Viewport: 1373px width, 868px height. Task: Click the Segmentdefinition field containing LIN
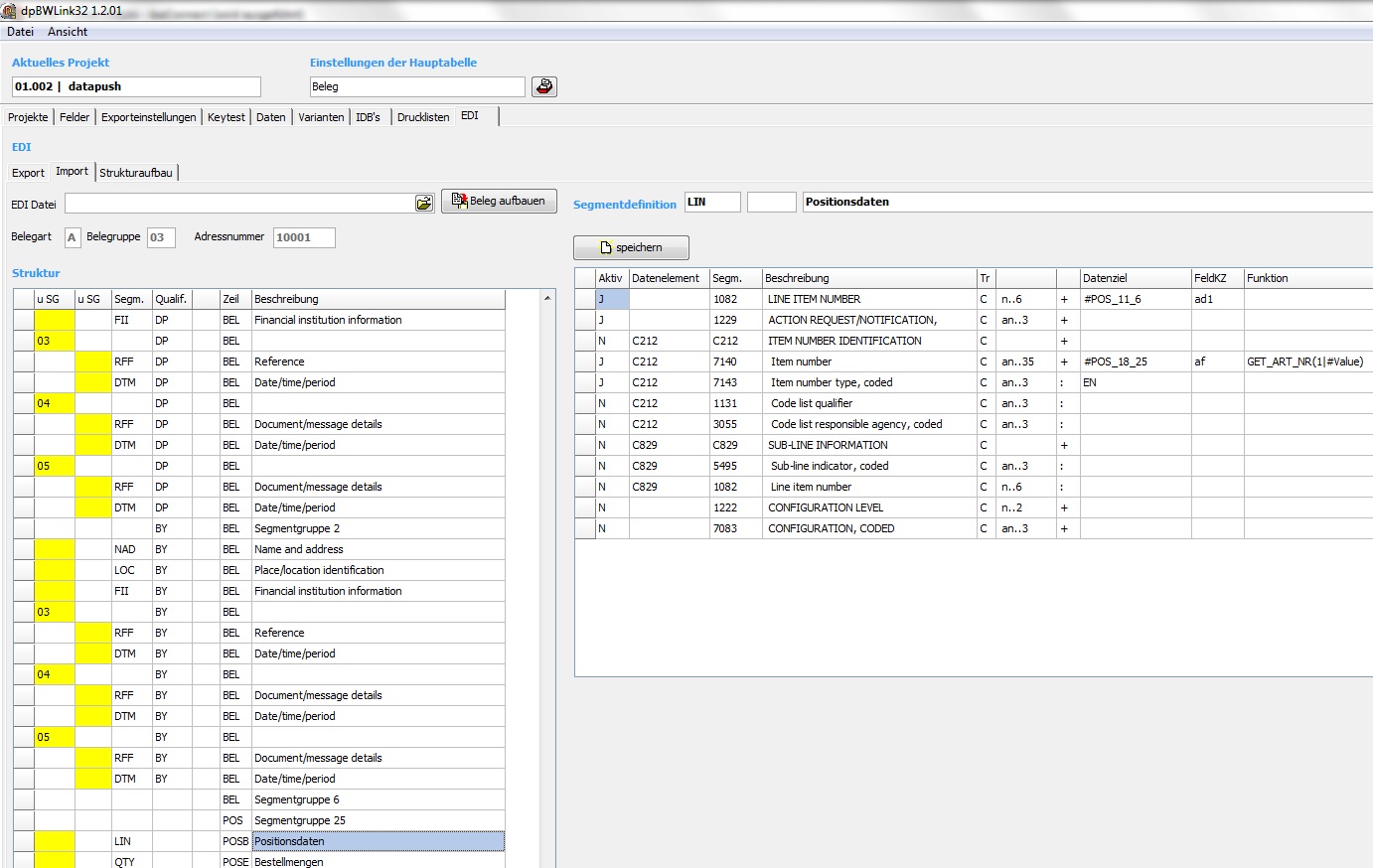coord(712,202)
